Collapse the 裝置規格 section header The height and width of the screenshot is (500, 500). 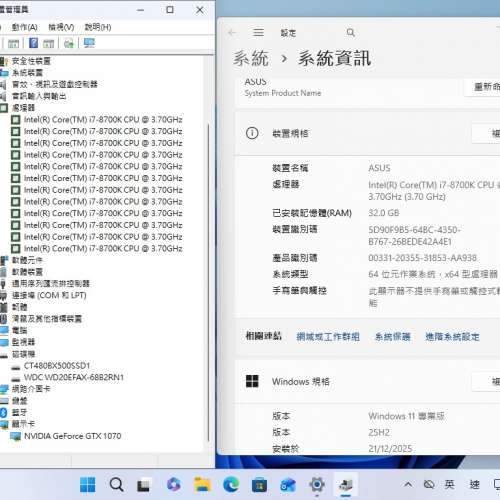coord(367,133)
